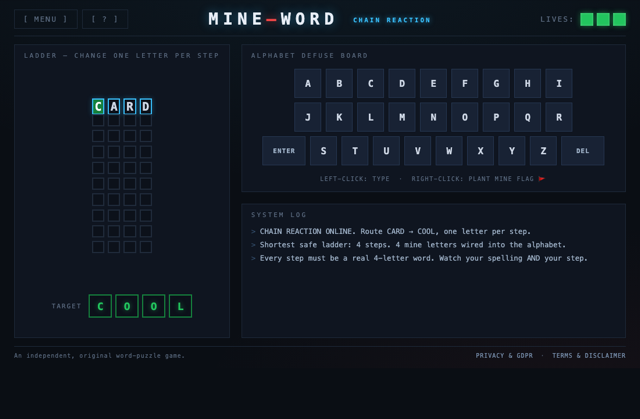The height and width of the screenshot is (419, 640).
Task: Tap the letter Y key
Action: click(512, 151)
